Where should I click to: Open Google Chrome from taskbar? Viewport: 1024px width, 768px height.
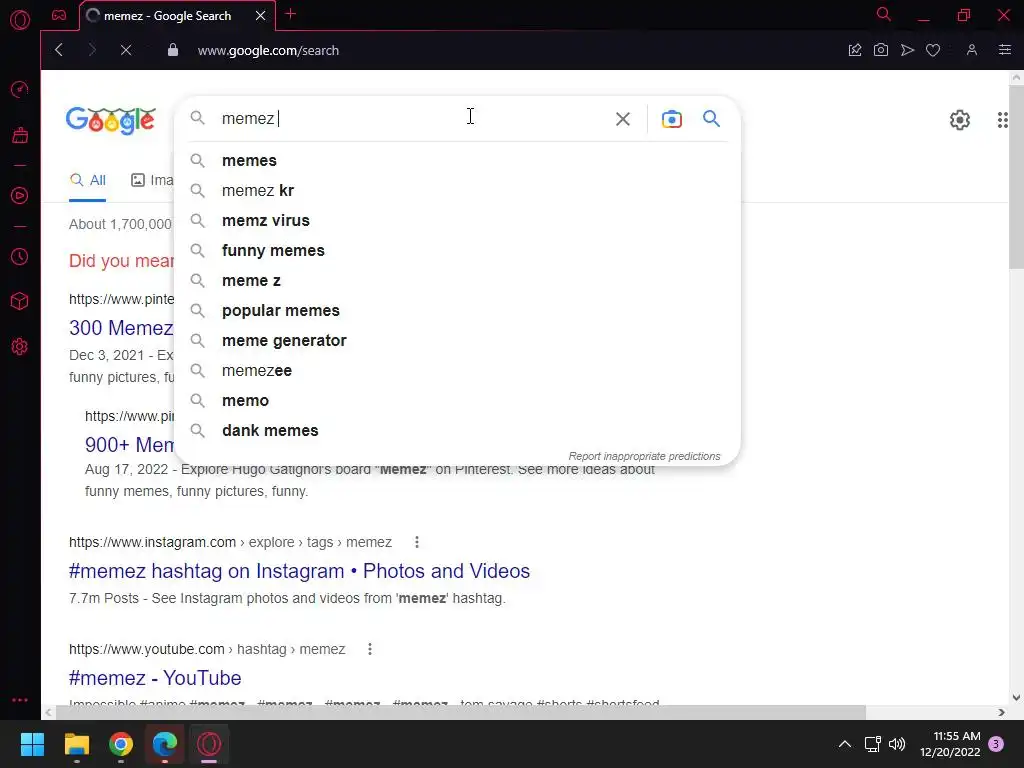click(x=121, y=744)
